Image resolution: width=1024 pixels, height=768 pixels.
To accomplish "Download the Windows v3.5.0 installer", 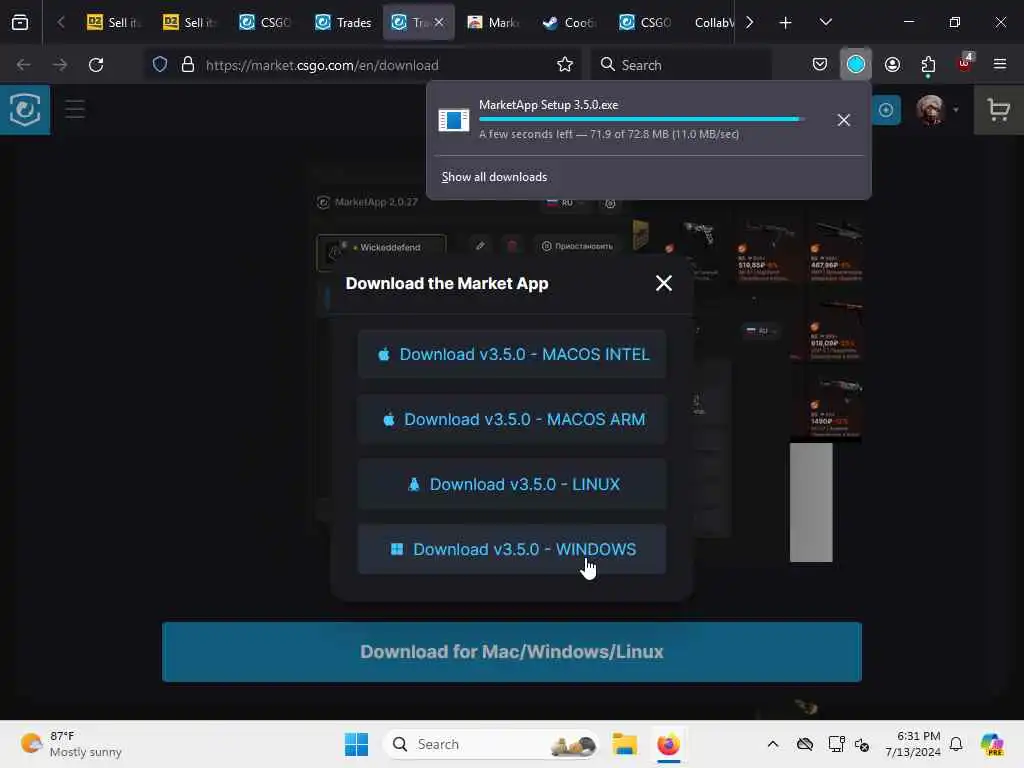I will pos(511,549).
